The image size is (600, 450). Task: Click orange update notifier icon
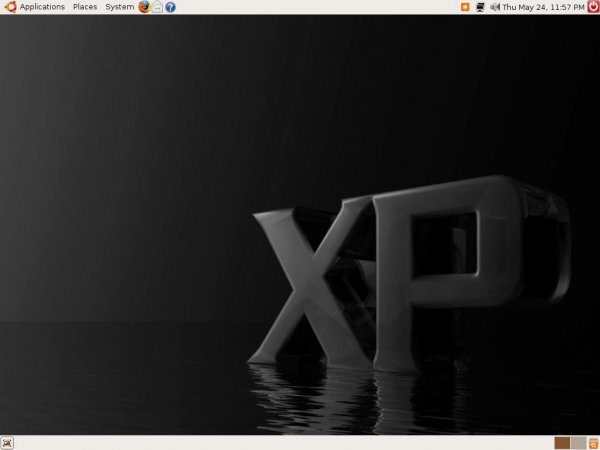465,7
